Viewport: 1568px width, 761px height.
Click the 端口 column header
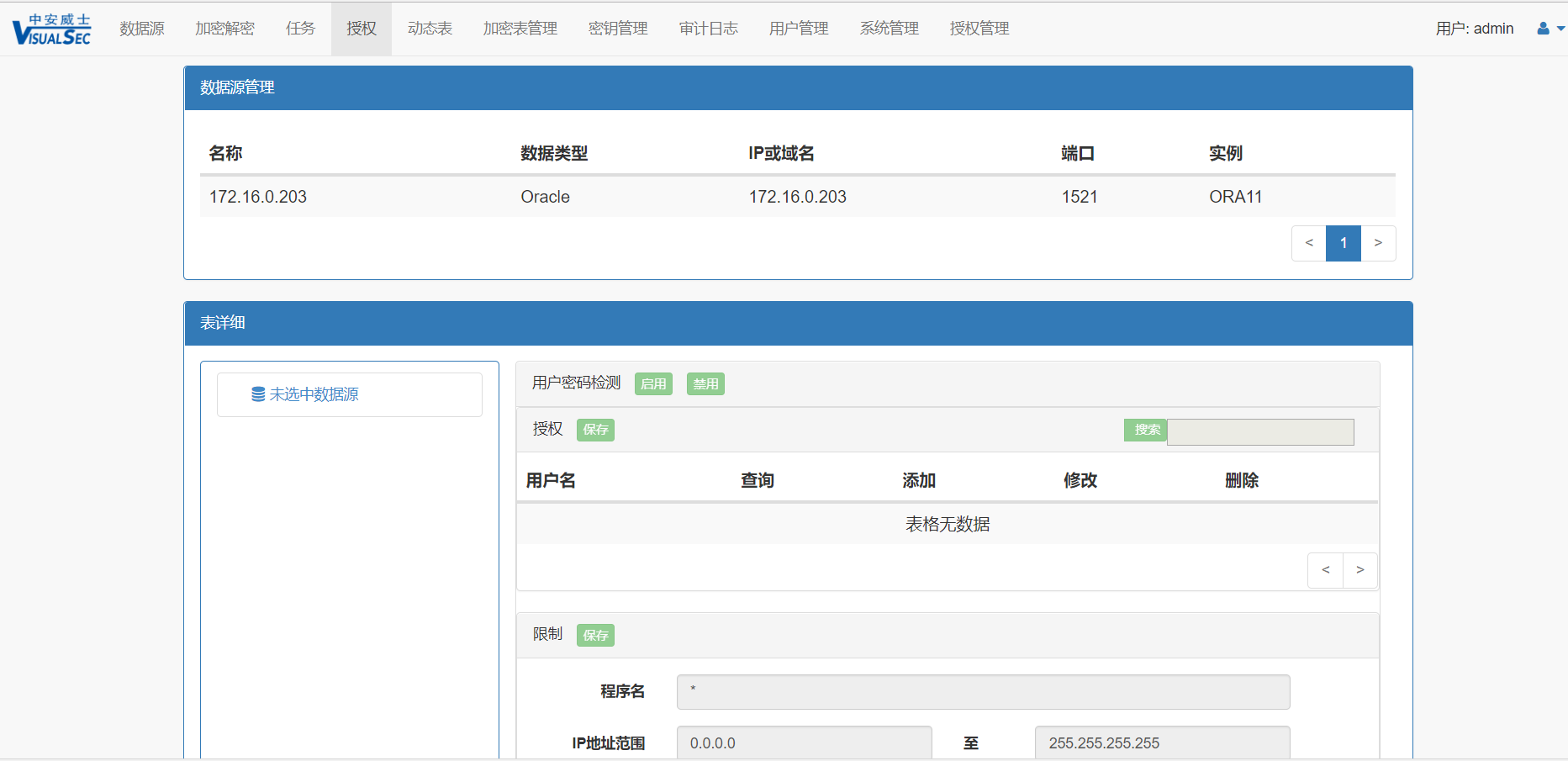tap(1078, 153)
